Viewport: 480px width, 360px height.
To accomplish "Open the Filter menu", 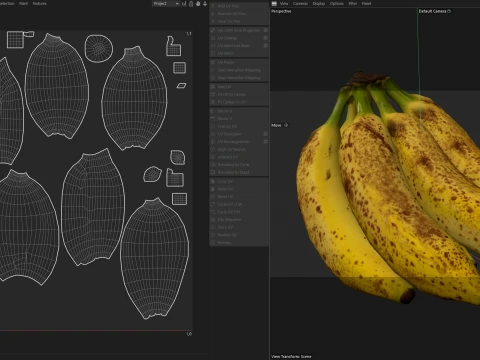I will coord(353,4).
